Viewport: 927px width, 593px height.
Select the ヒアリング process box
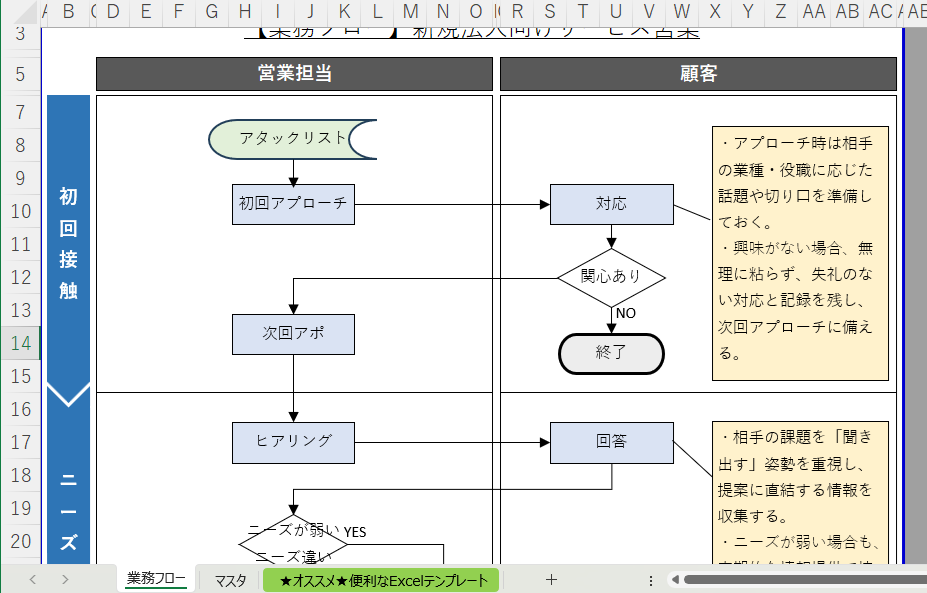293,442
